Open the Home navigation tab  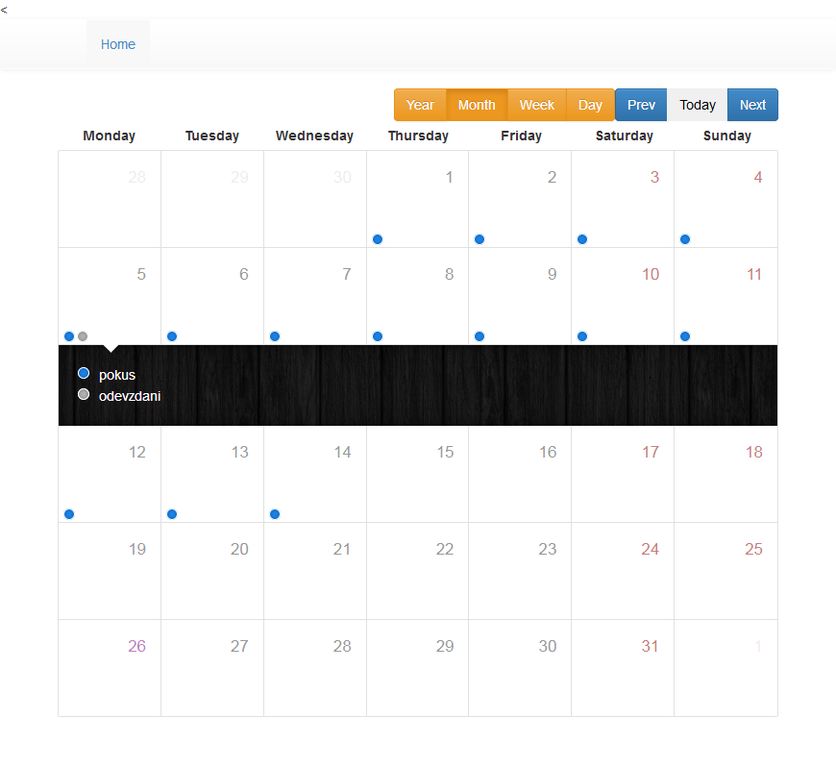point(118,44)
